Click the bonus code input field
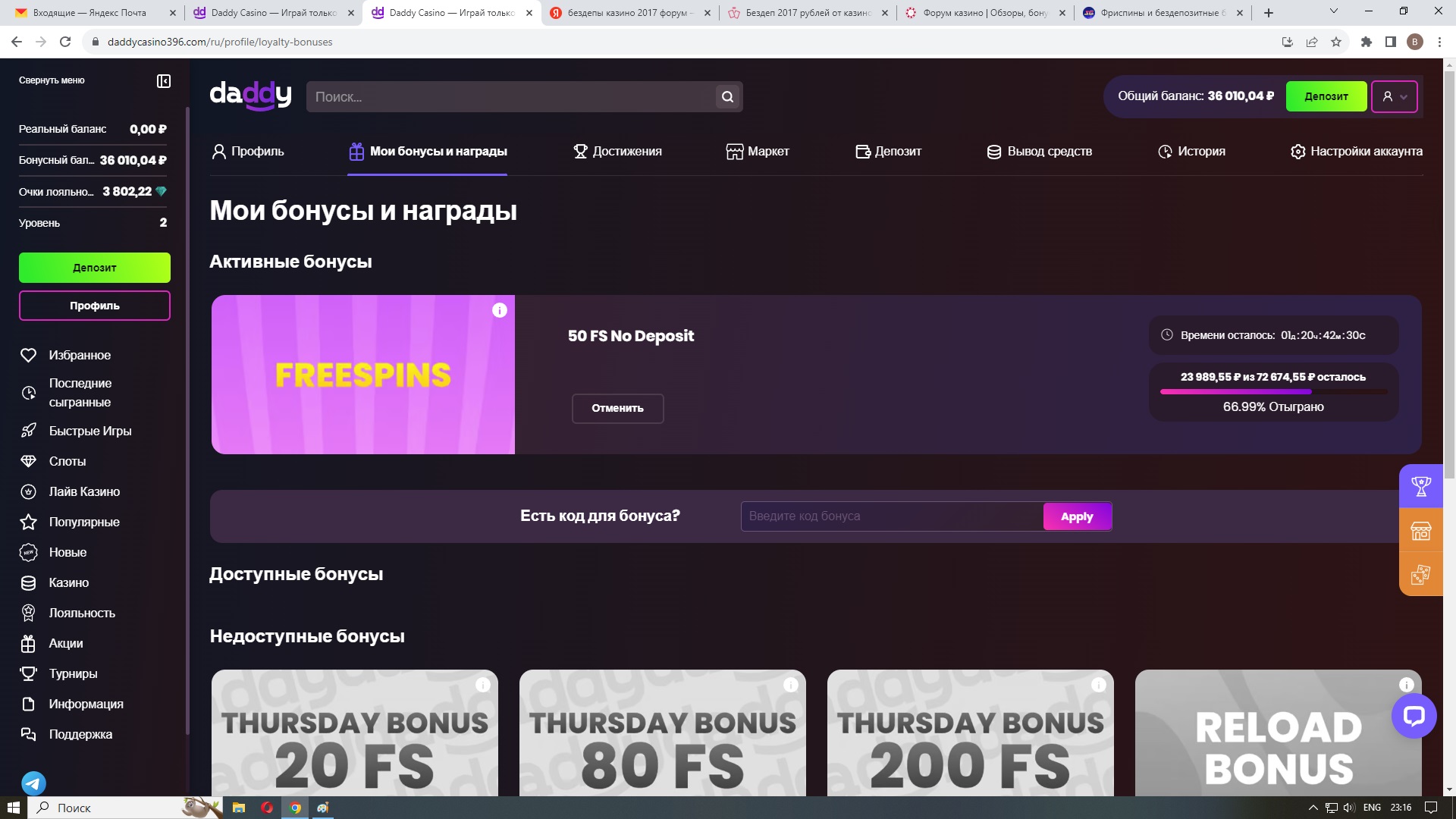 (x=892, y=516)
